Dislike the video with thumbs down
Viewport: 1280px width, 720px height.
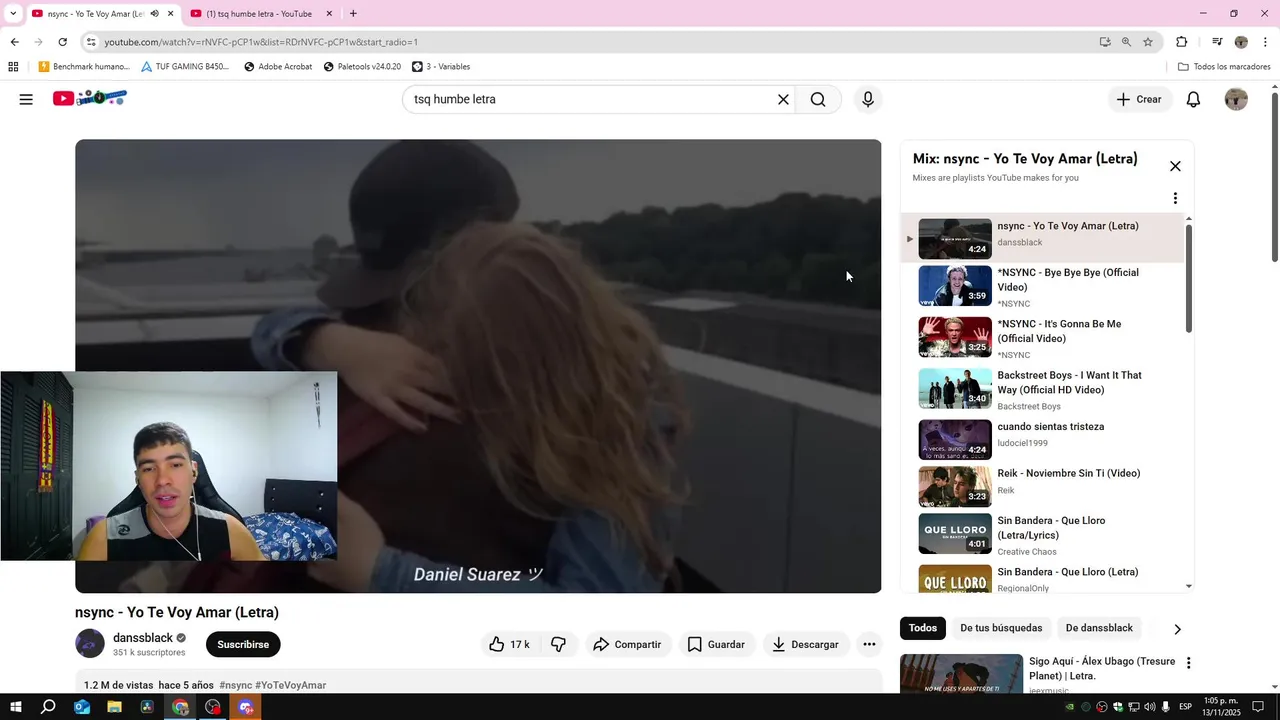coord(559,644)
